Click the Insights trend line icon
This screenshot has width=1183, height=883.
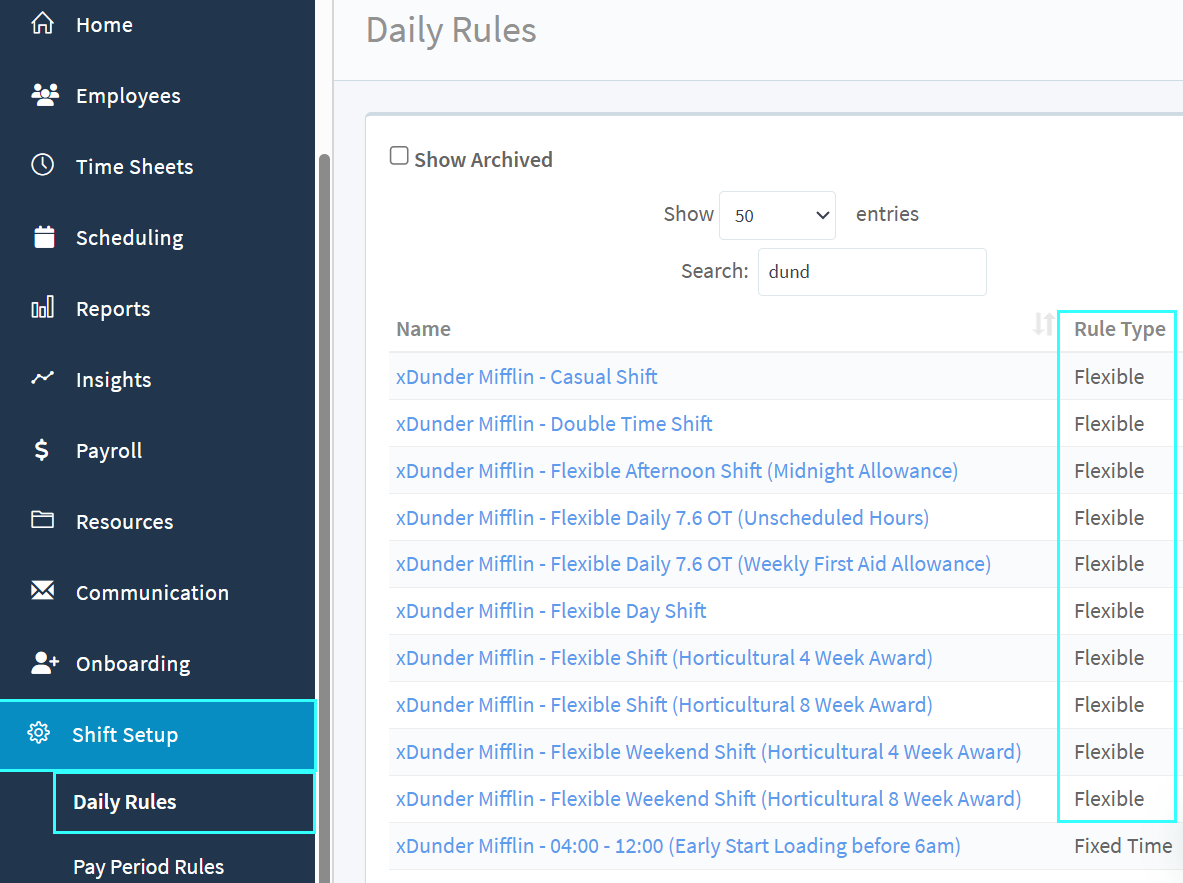42,377
